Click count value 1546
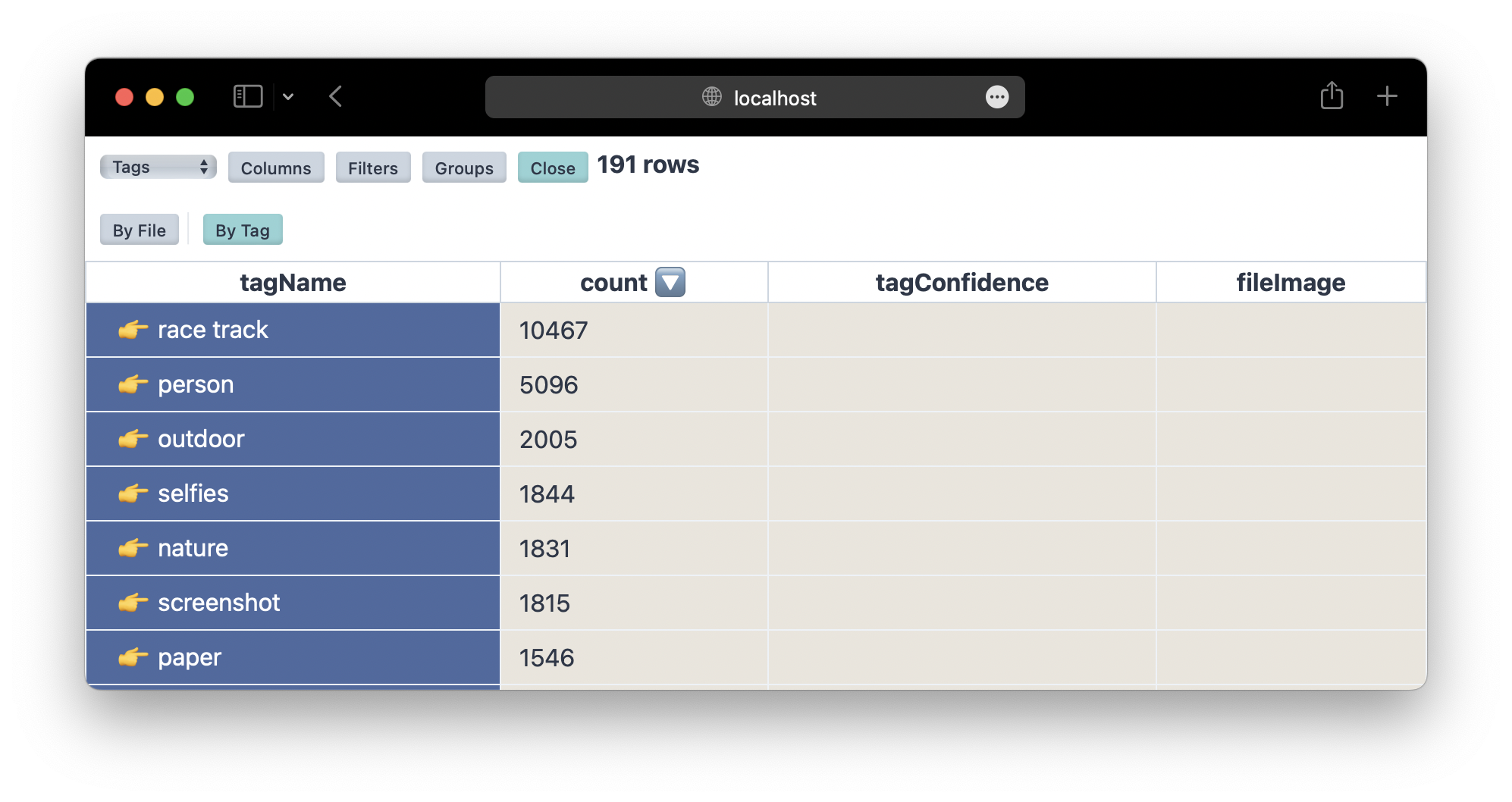 tap(547, 658)
